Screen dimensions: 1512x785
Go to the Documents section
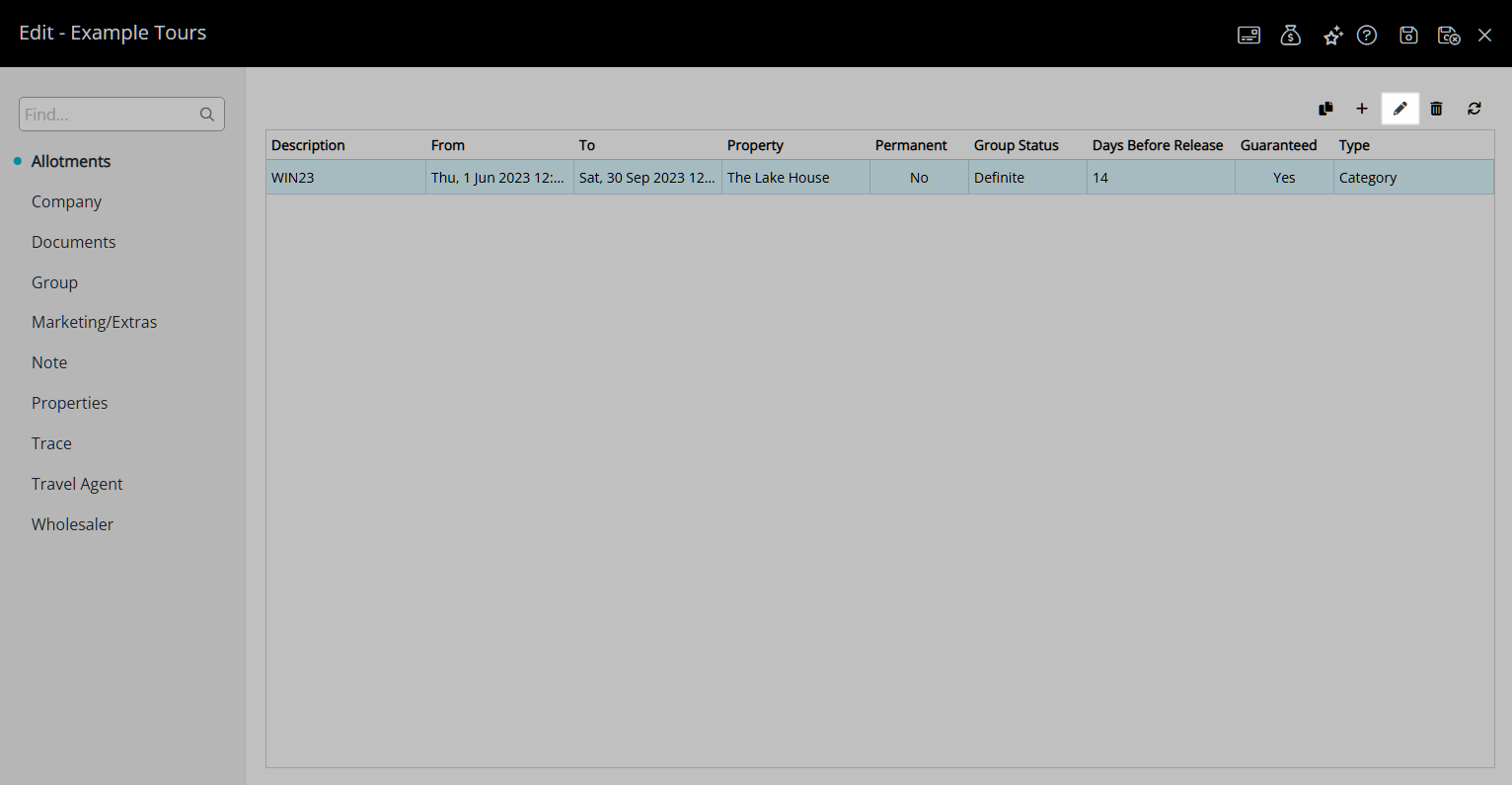pos(73,242)
